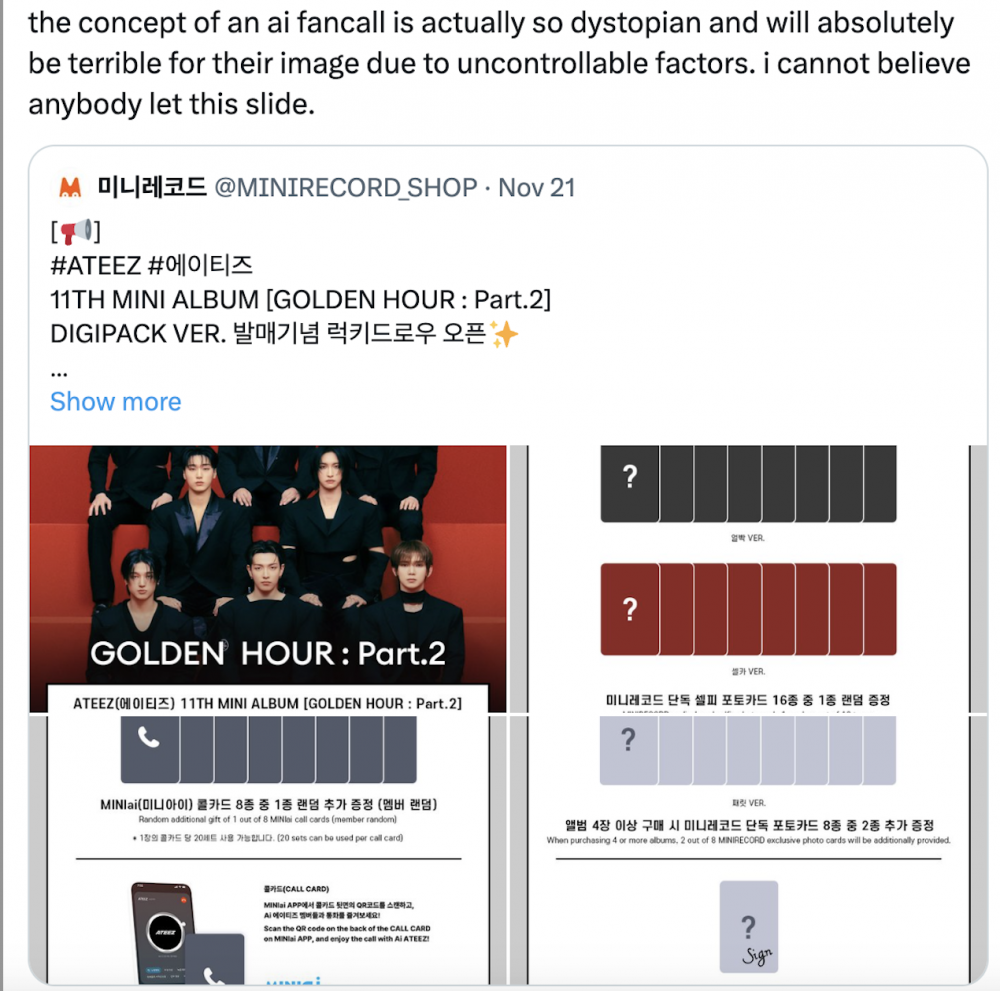
Task: Click the Sign card question mark
Action: (x=749, y=927)
